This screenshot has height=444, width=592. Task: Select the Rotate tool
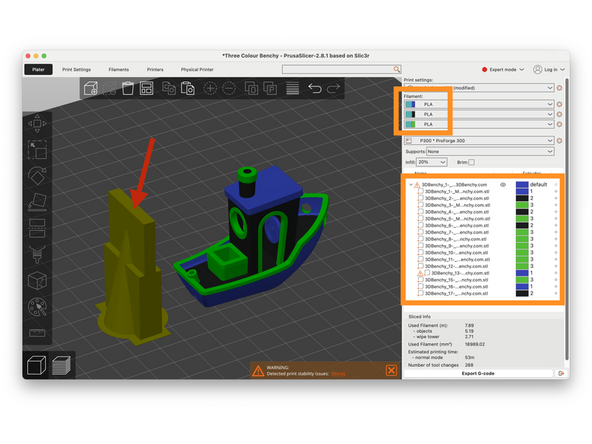click(37, 176)
